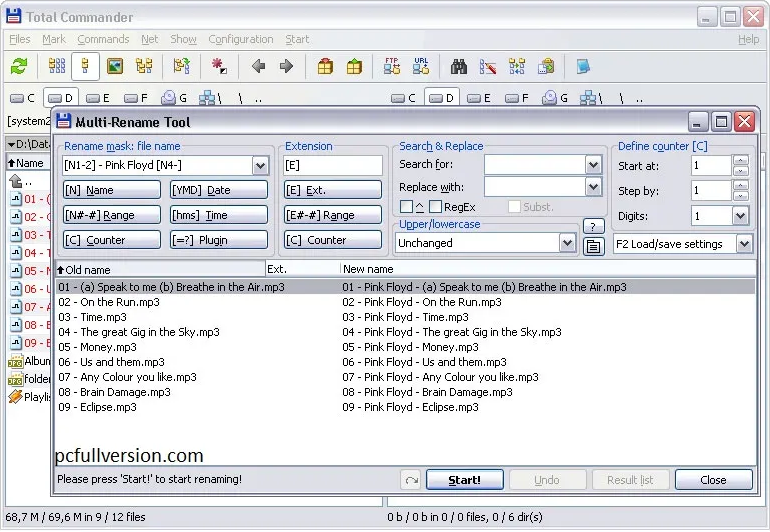Select drive E in left drive bar
This screenshot has width=770, height=532.
(x=98, y=98)
